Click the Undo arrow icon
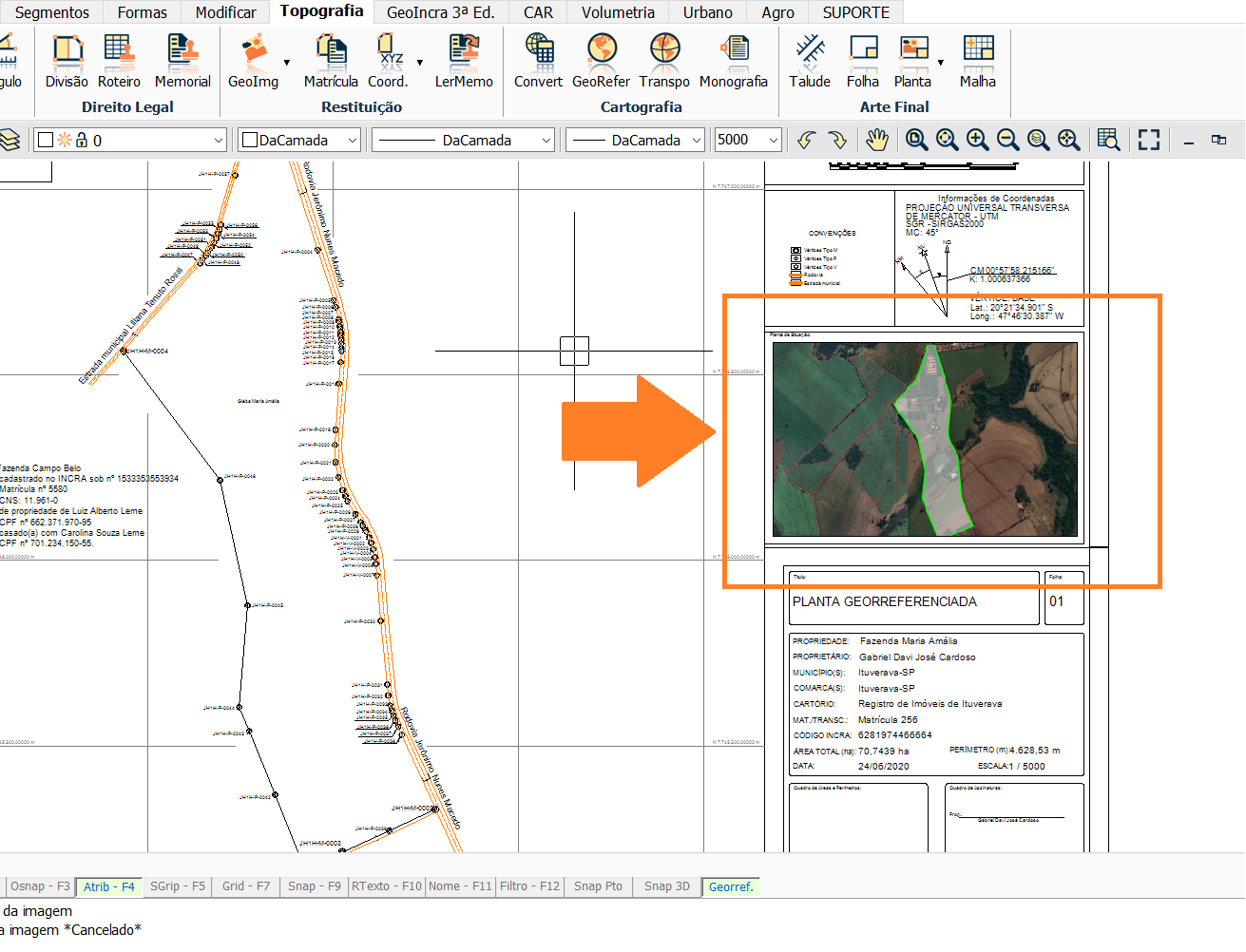 pyautogui.click(x=806, y=140)
